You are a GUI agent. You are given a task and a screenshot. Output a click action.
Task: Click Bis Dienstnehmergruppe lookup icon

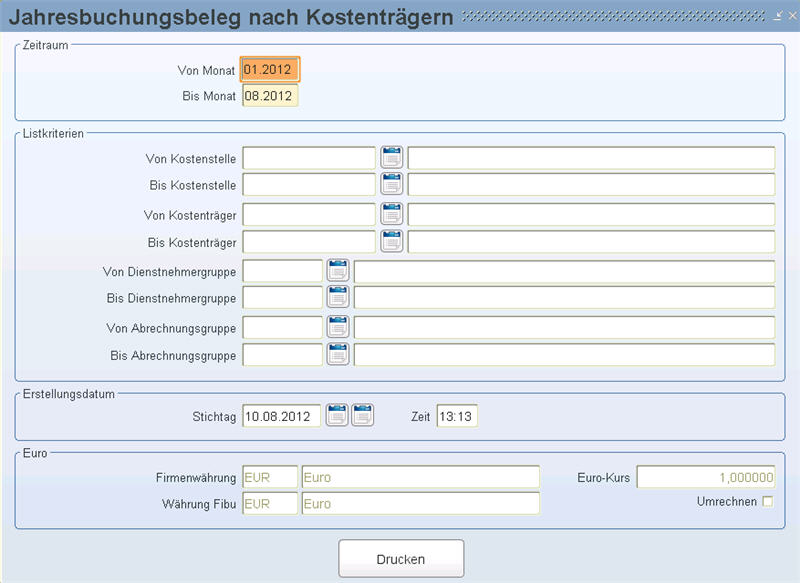point(338,298)
